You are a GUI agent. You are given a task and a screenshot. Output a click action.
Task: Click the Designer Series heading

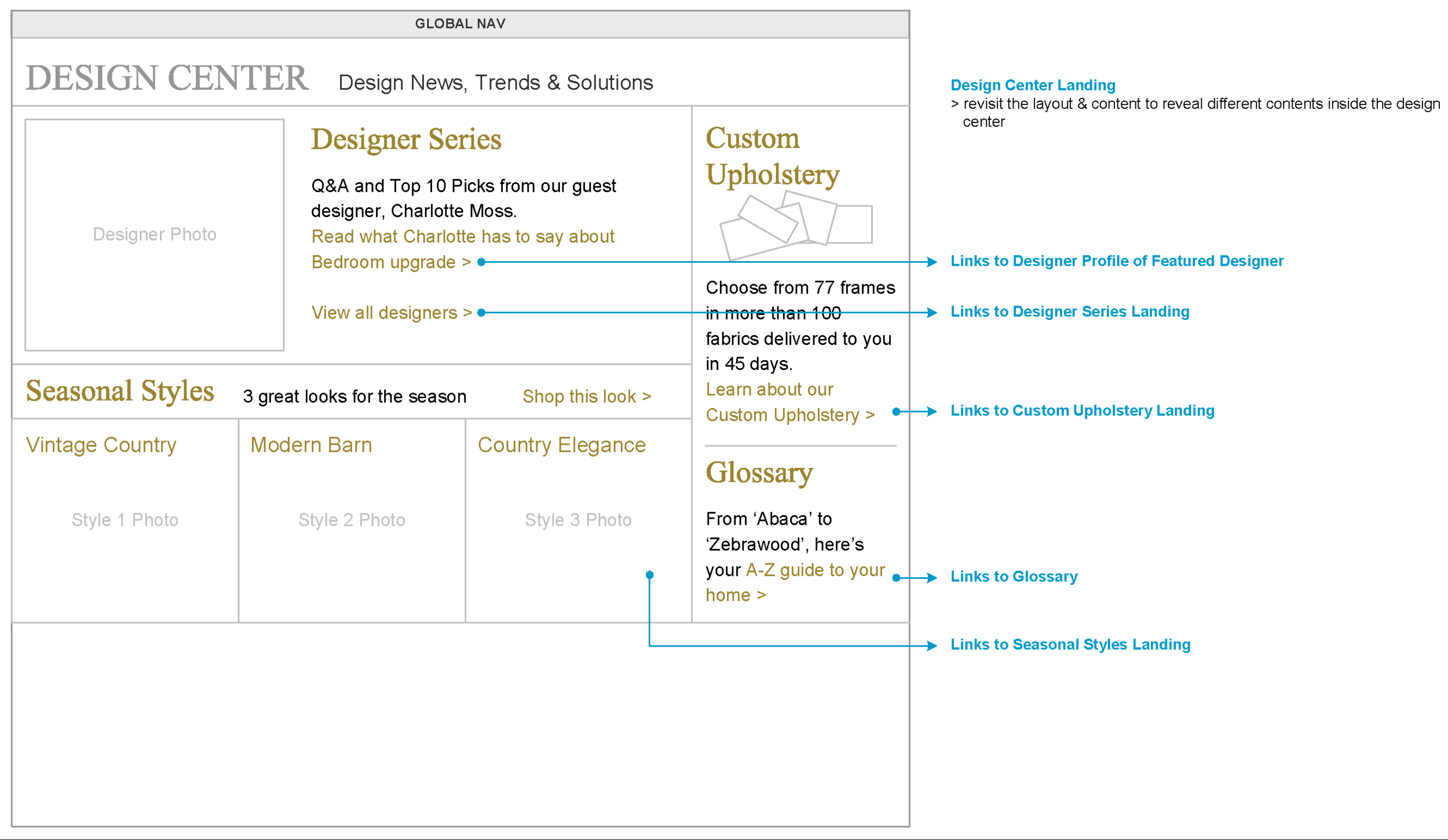coord(406,140)
